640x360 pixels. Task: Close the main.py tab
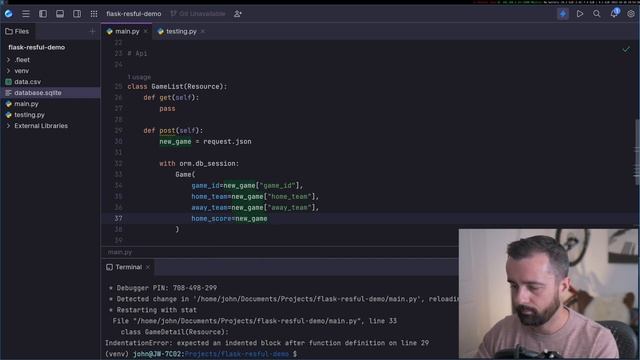point(146,31)
